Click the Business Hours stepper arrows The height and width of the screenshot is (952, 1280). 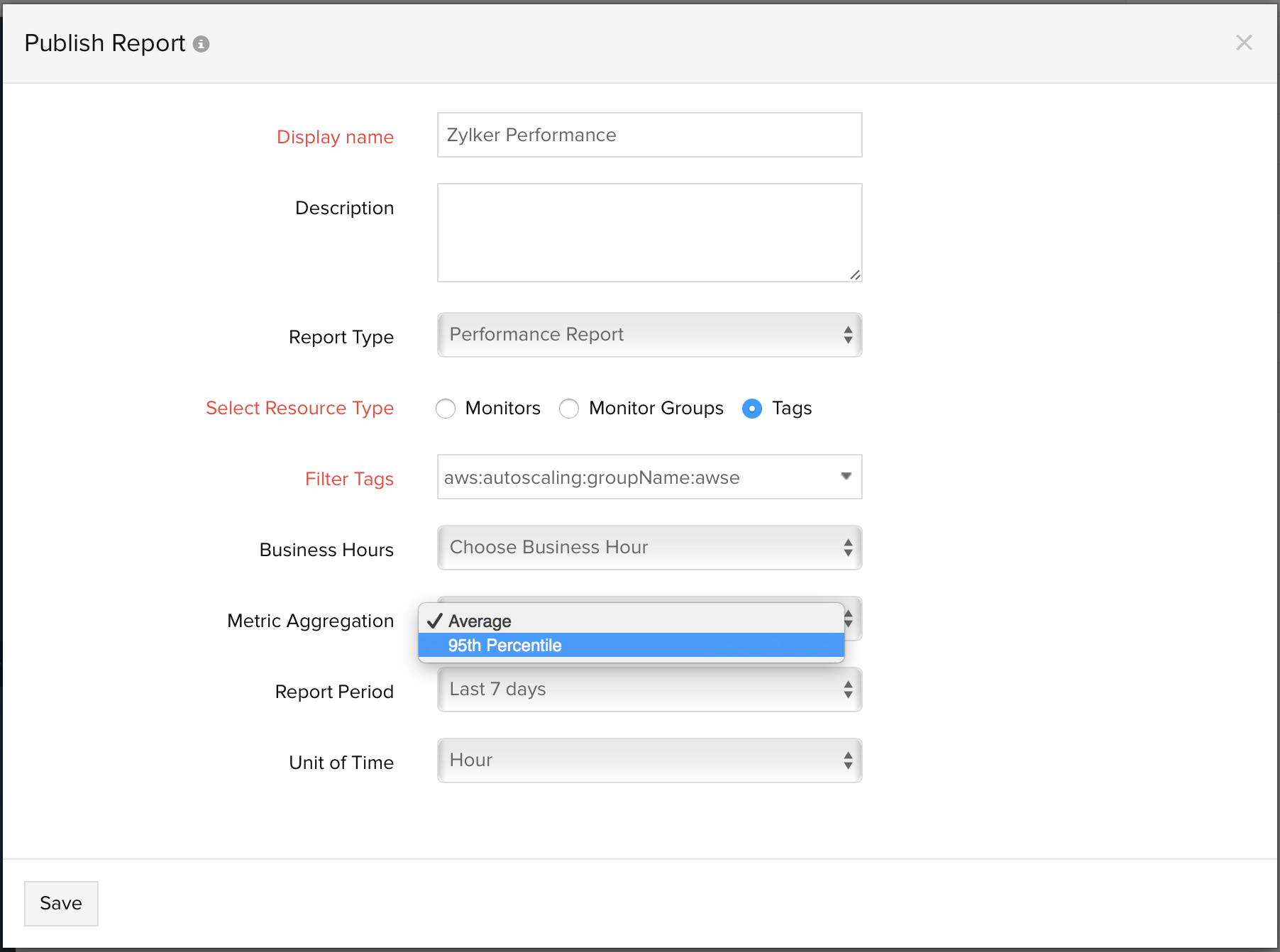coord(848,548)
